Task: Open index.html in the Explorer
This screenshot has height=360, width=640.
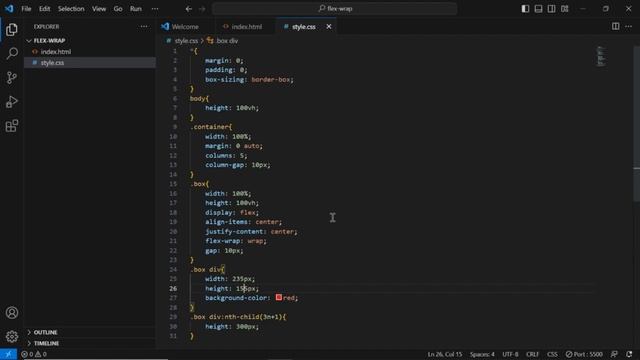Action: coord(56,52)
